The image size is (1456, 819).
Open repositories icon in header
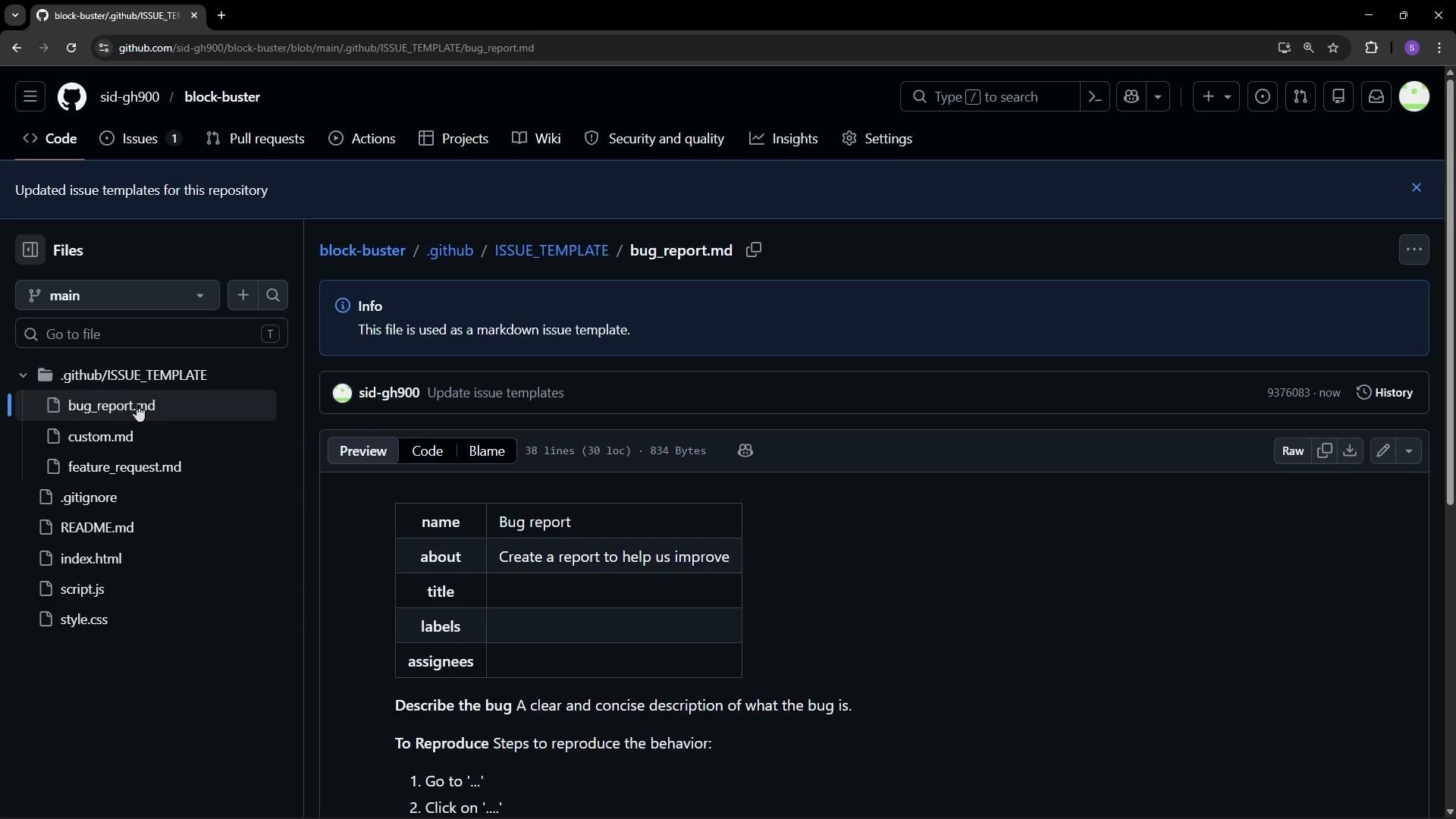(1338, 97)
